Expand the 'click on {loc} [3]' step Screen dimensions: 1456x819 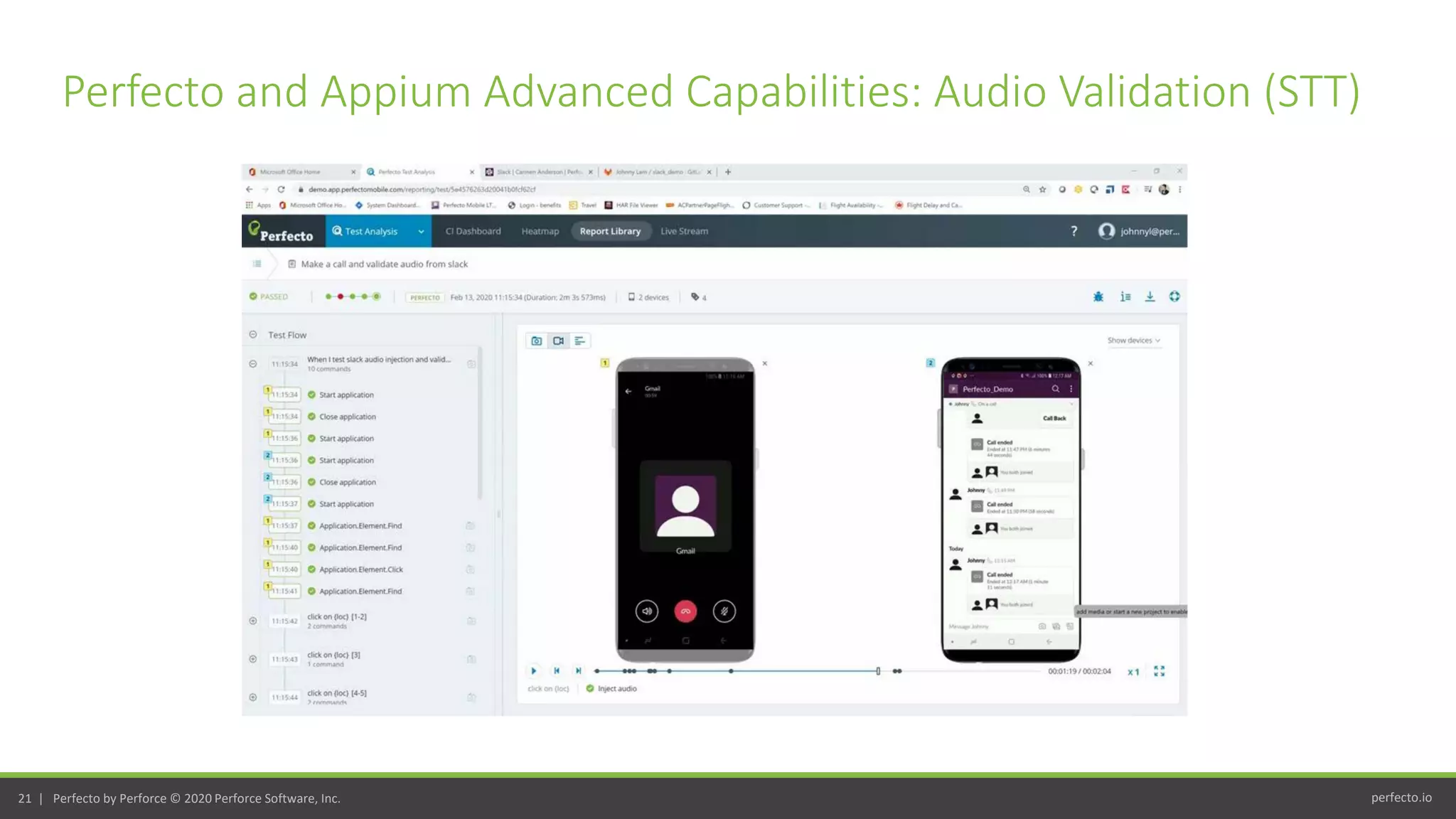252,659
